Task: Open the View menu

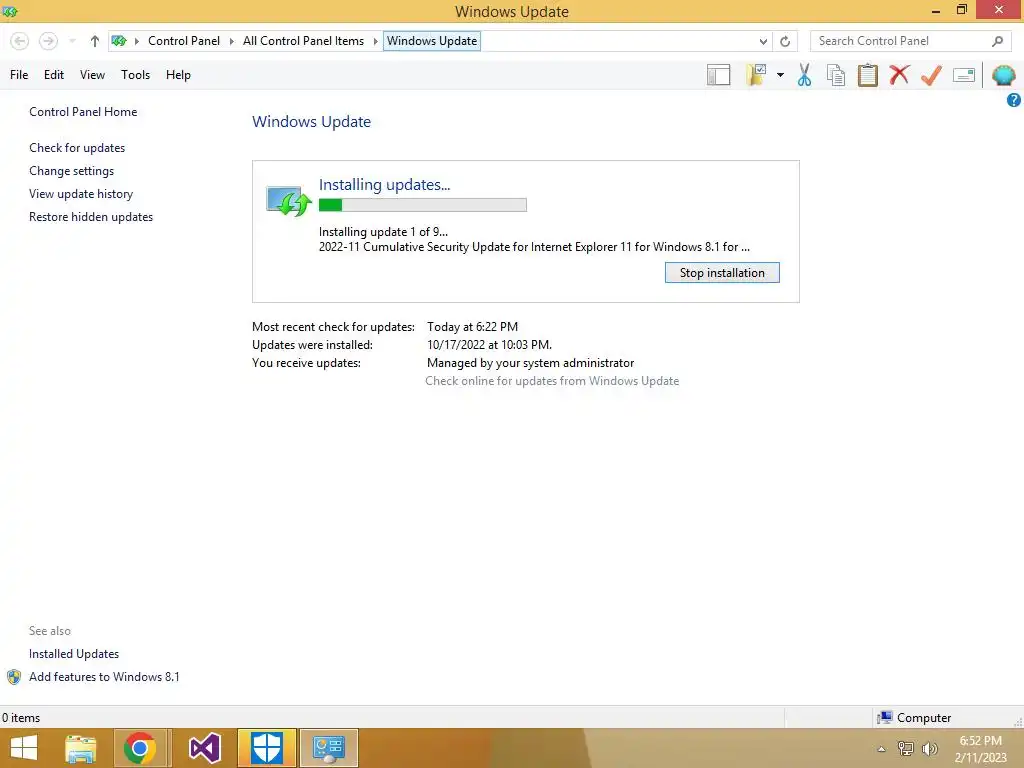Action: click(x=92, y=75)
